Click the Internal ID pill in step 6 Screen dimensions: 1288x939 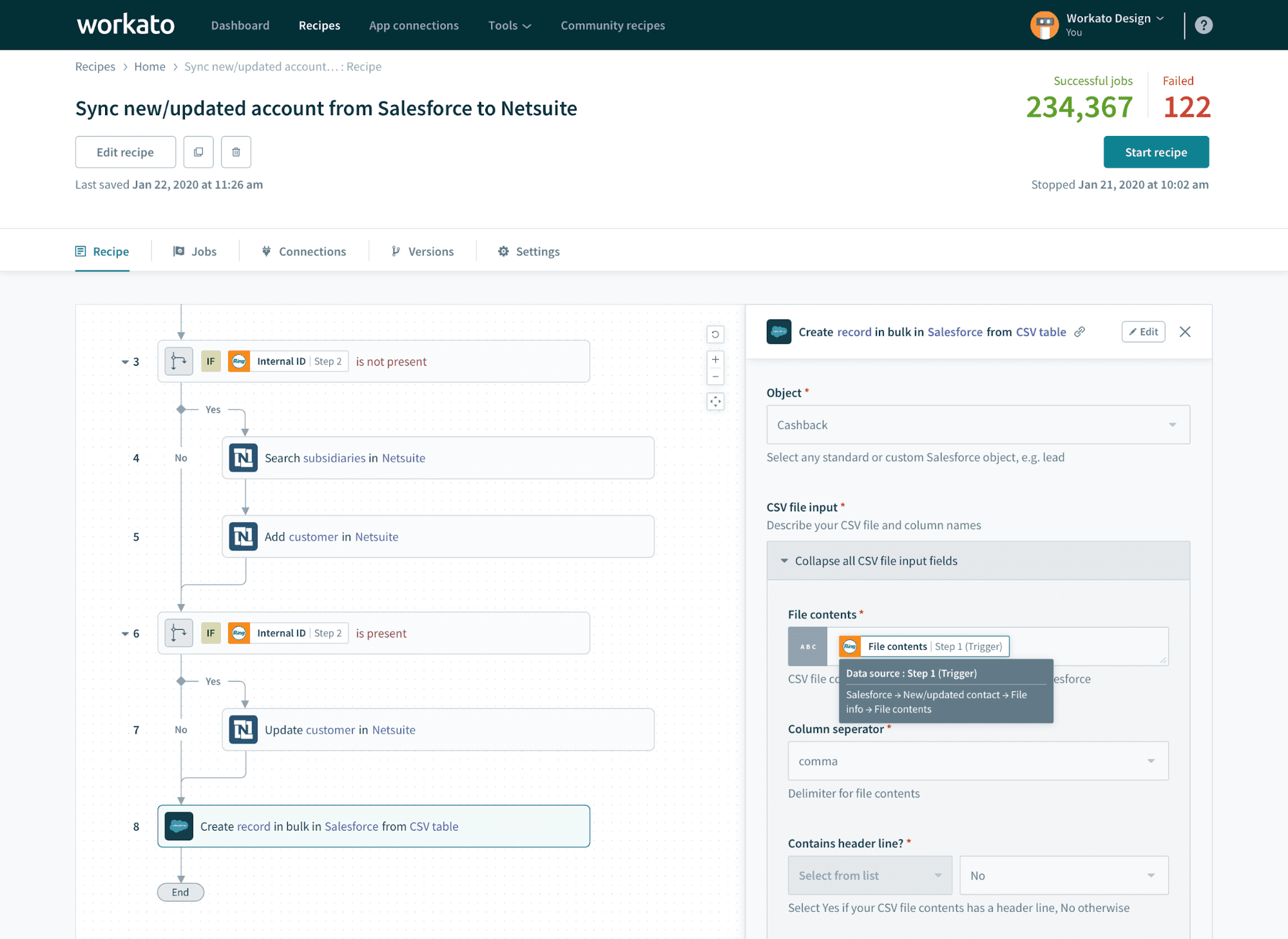pyautogui.click(x=288, y=633)
